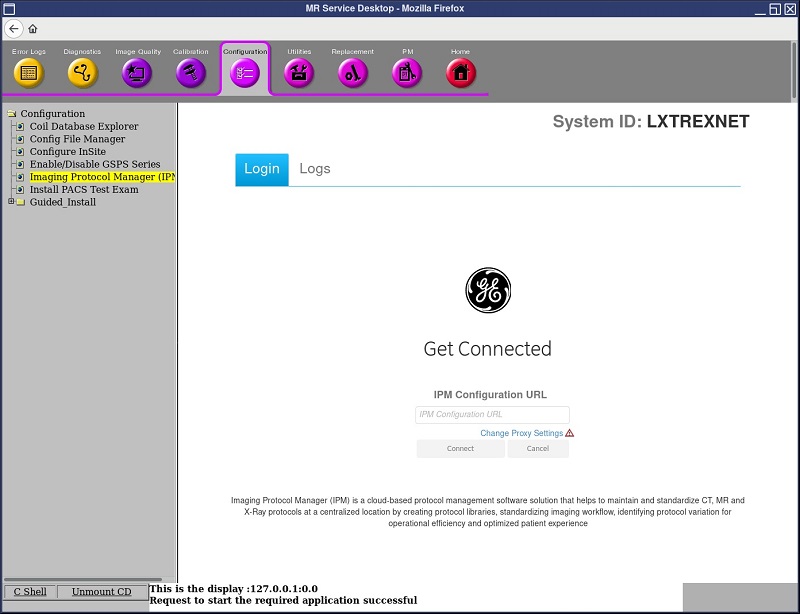Open Coil Database Explorer in tree

[x=84, y=127]
